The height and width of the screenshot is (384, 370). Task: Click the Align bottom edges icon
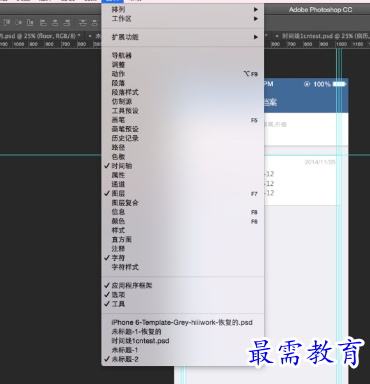tap(30, 23)
